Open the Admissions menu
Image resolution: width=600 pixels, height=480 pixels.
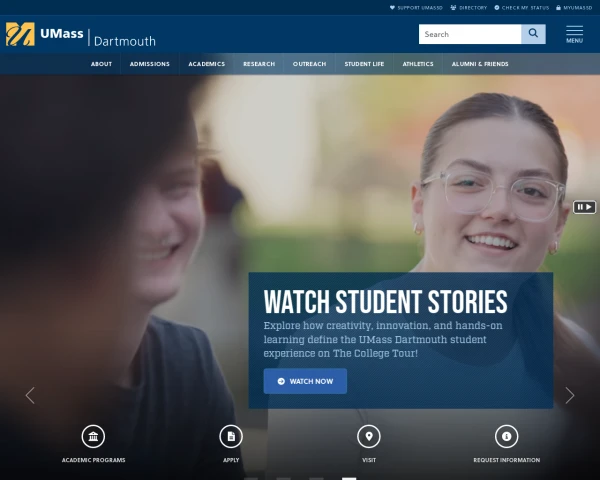point(150,64)
